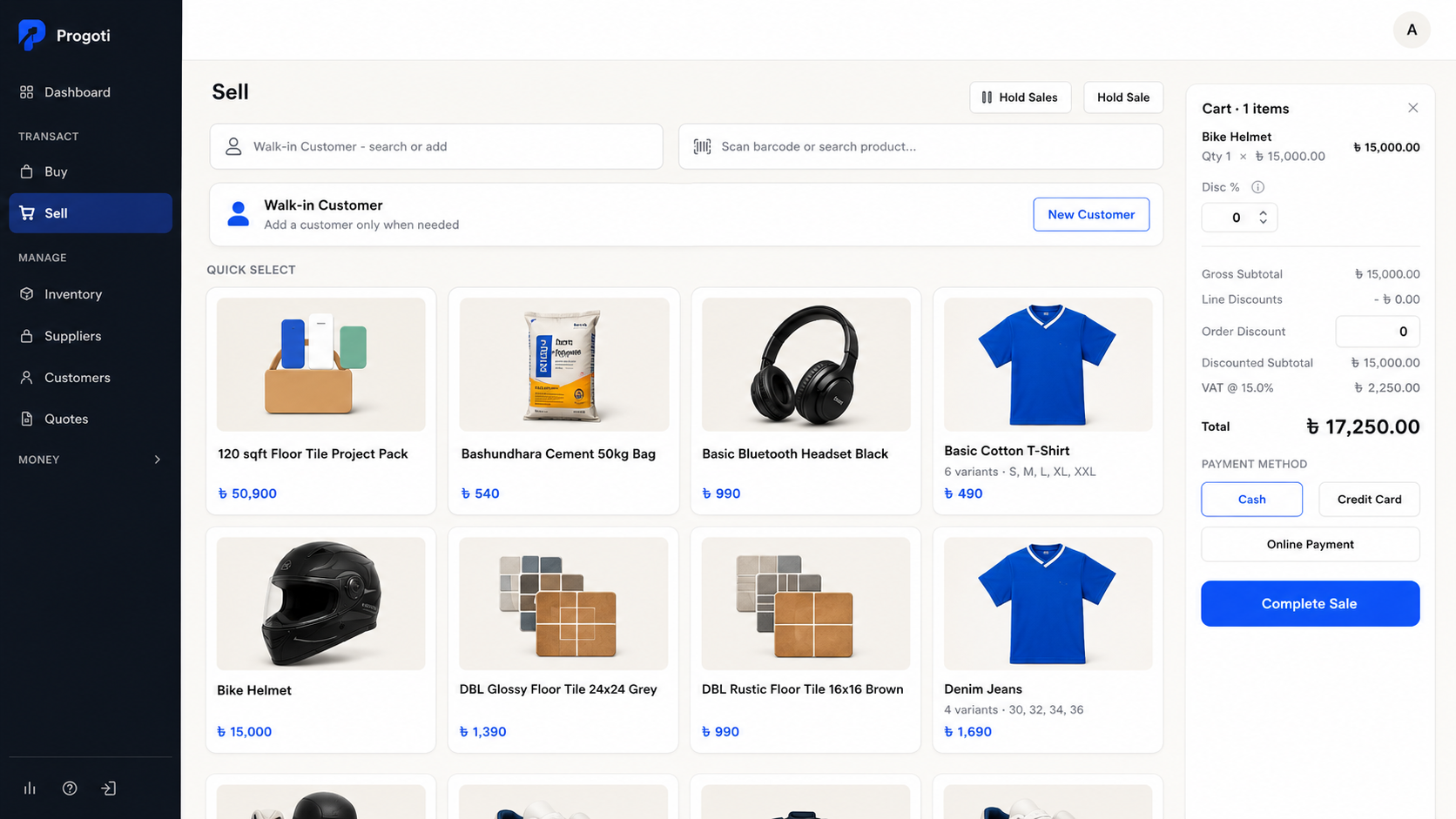Click the Sell page heading
Screen dimensions: 1456x819
point(231,92)
